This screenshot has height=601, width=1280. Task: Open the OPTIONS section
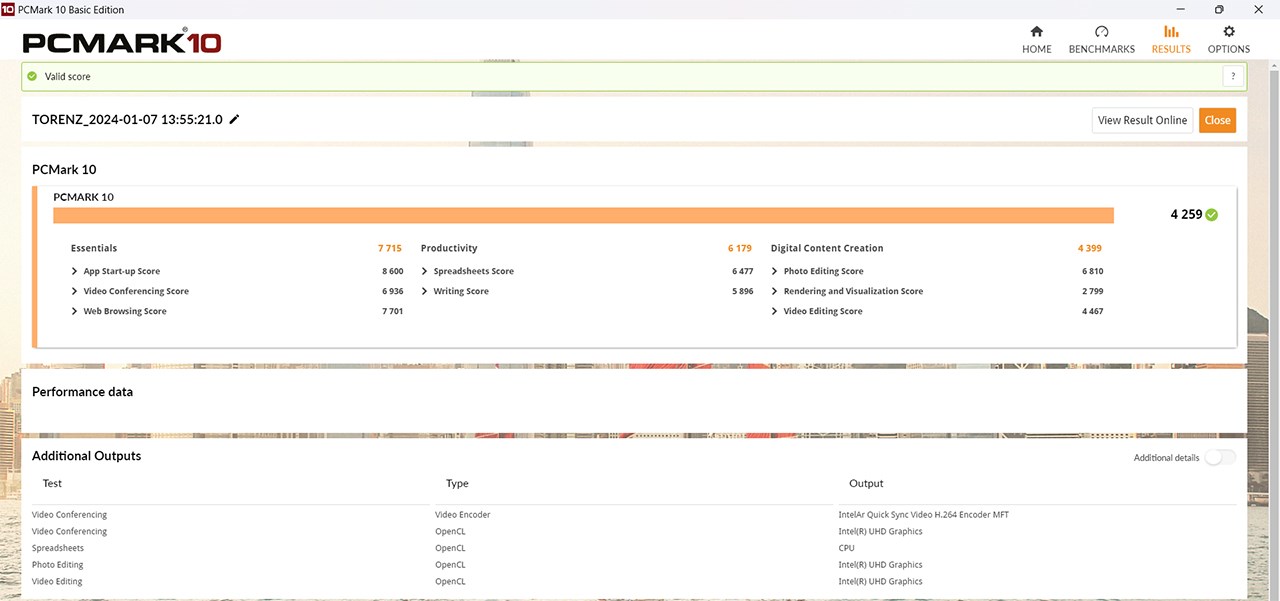coord(1229,40)
